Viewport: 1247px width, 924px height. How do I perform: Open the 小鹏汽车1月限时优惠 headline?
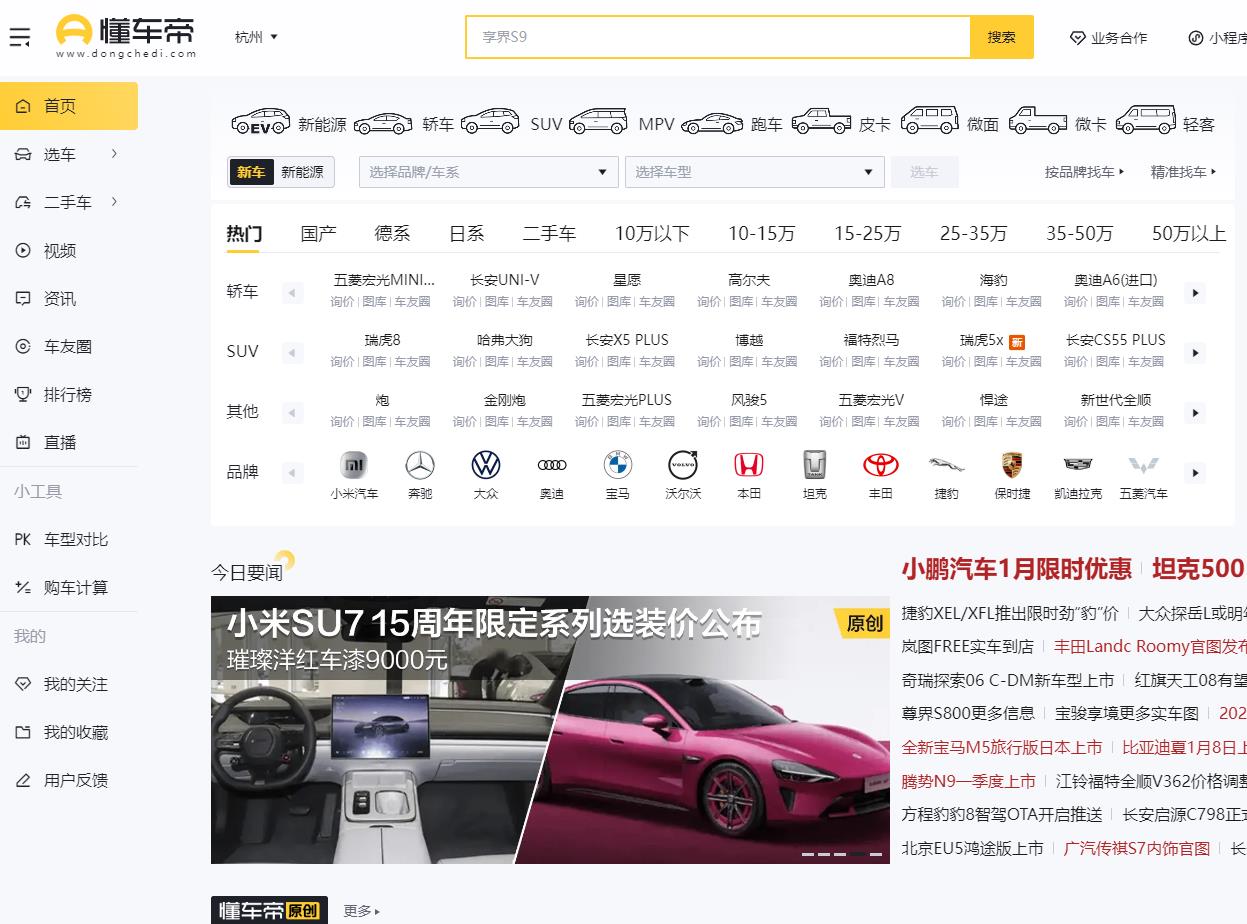pos(1017,569)
